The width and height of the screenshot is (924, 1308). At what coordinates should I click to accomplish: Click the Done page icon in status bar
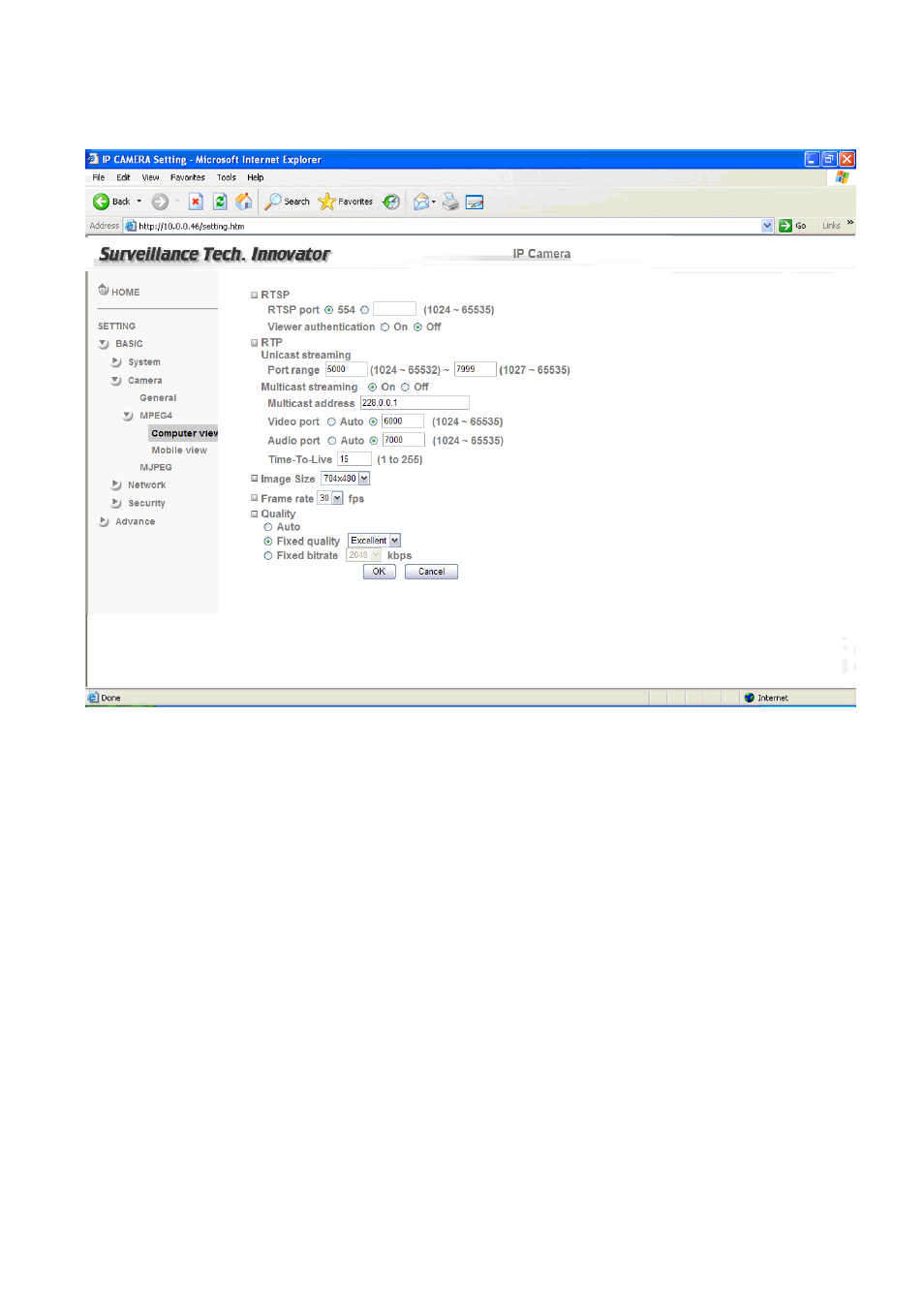93,698
